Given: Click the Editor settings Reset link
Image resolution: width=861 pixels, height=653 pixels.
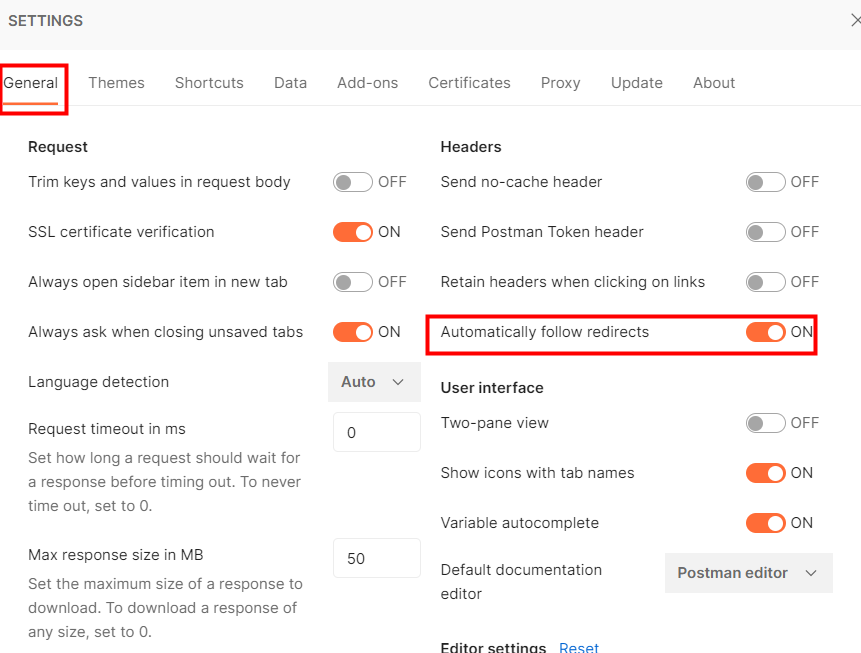Looking at the screenshot, I should click(579, 647).
